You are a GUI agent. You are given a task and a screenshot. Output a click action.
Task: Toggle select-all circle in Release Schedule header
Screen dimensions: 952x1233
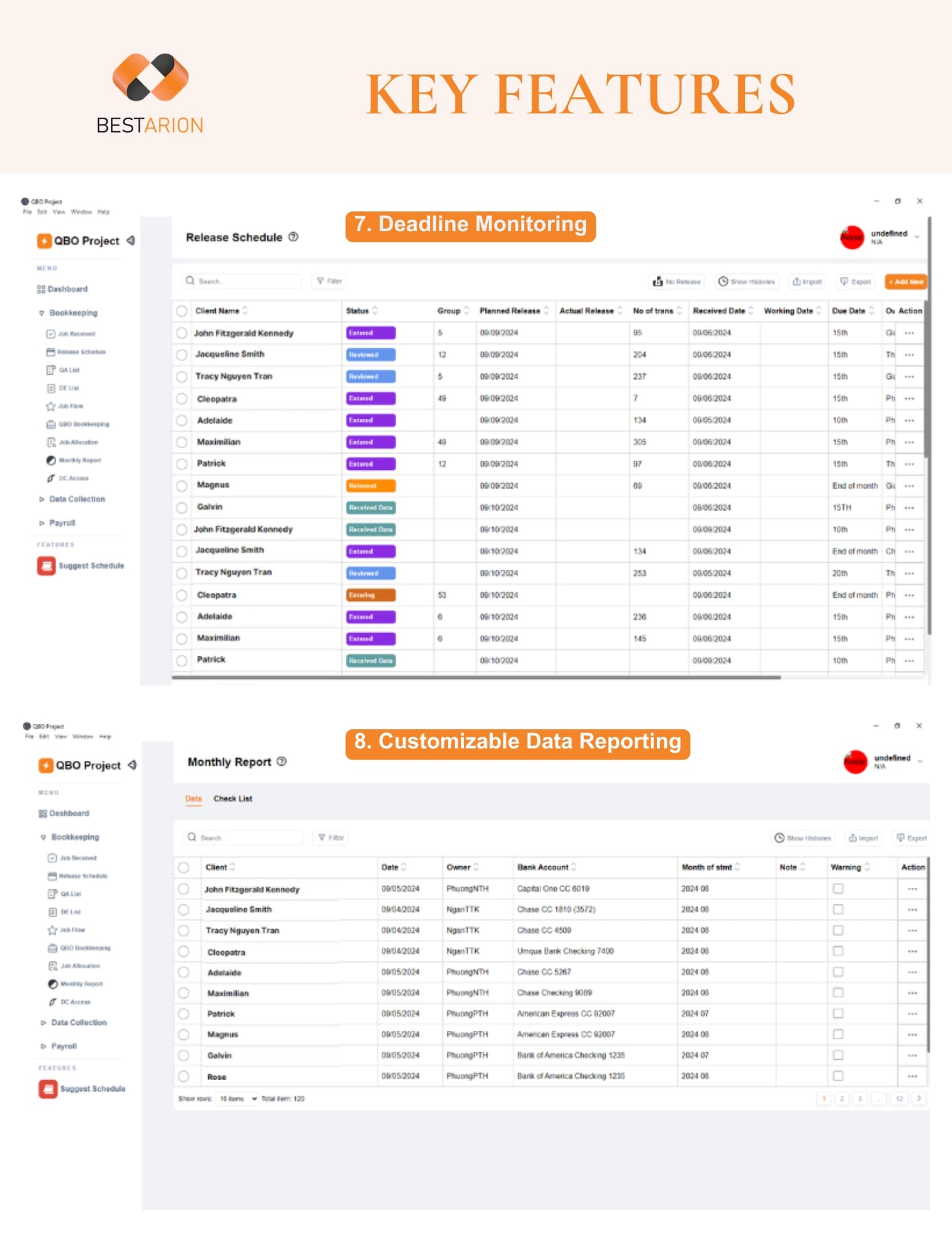coord(182,311)
